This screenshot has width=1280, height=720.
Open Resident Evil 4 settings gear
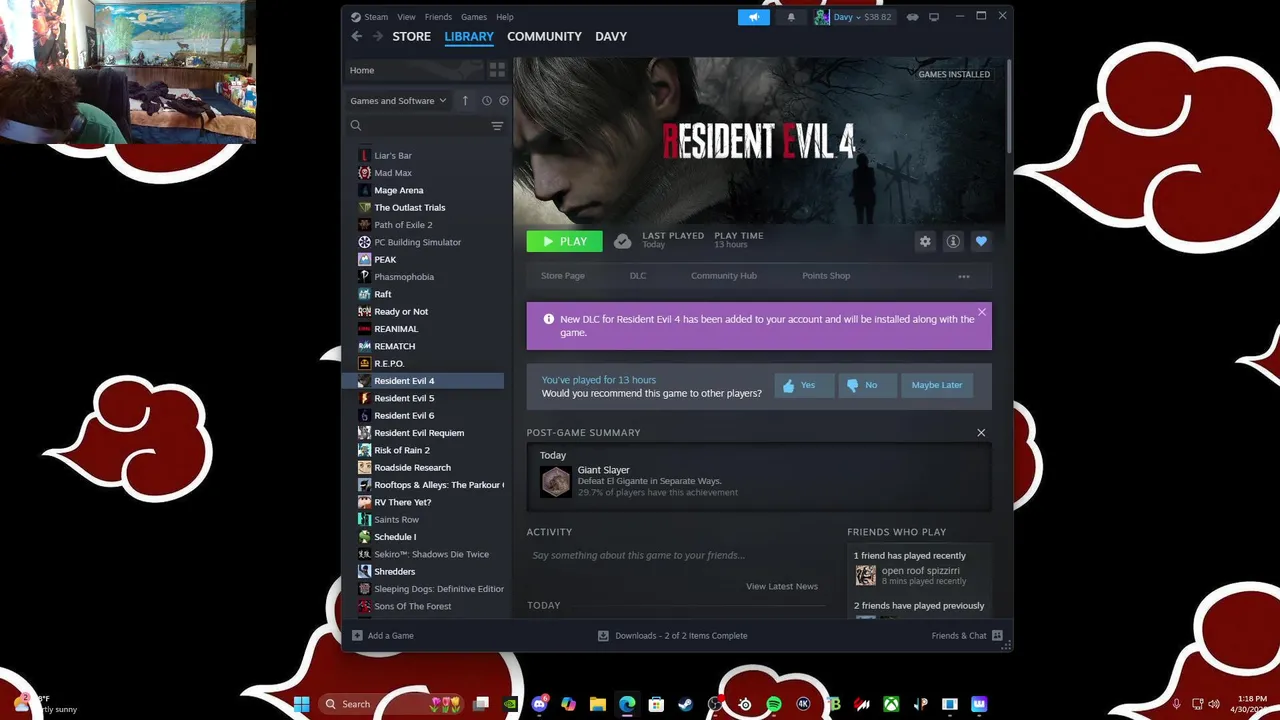(x=925, y=241)
